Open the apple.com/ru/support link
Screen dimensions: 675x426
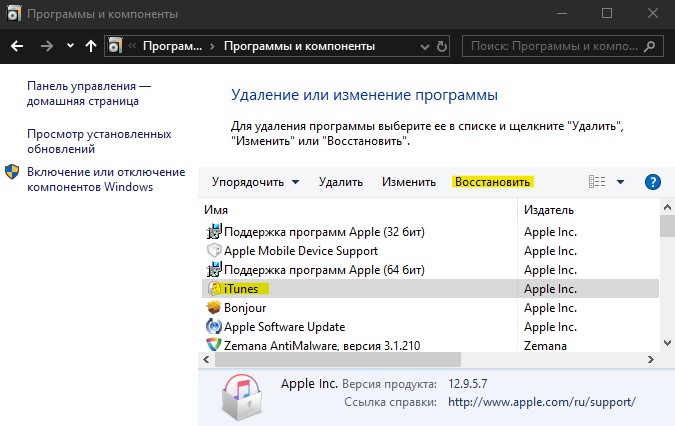pyautogui.click(x=542, y=402)
